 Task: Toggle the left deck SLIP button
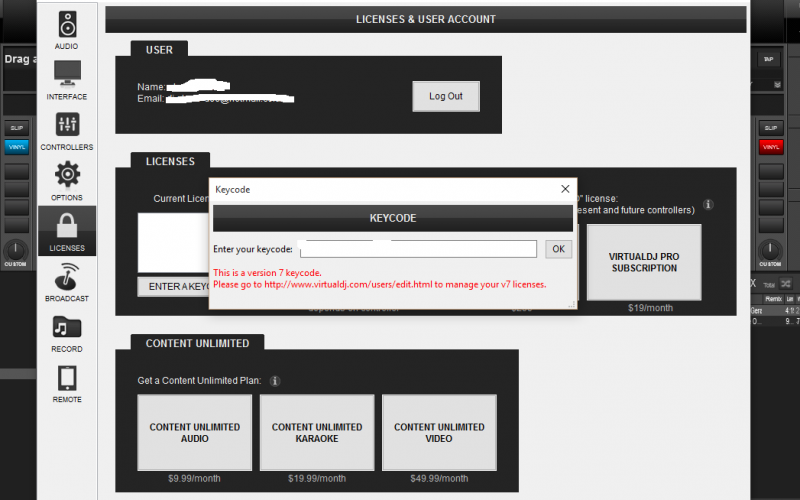click(x=17, y=128)
